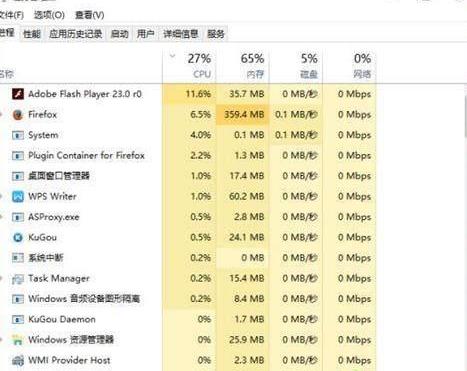This screenshot has width=467, height=371.
Task: Select the Adobe Flash Player 23.0 r0 name
Action: [85, 94]
